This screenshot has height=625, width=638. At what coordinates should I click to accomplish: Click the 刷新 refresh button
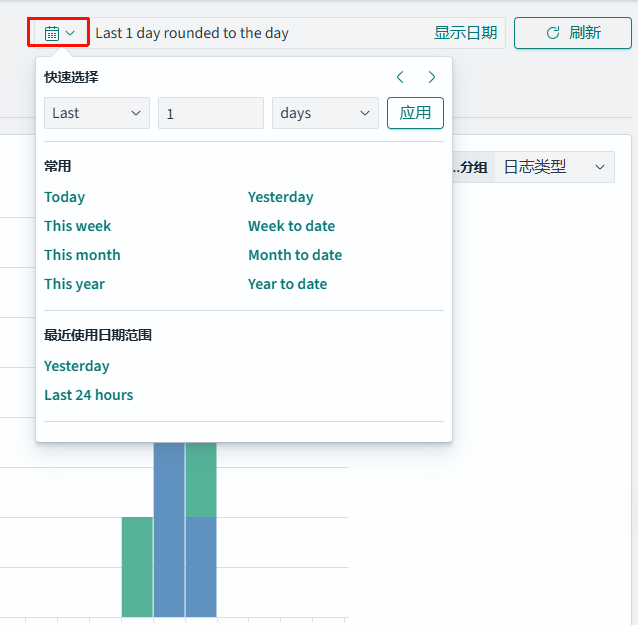point(574,33)
